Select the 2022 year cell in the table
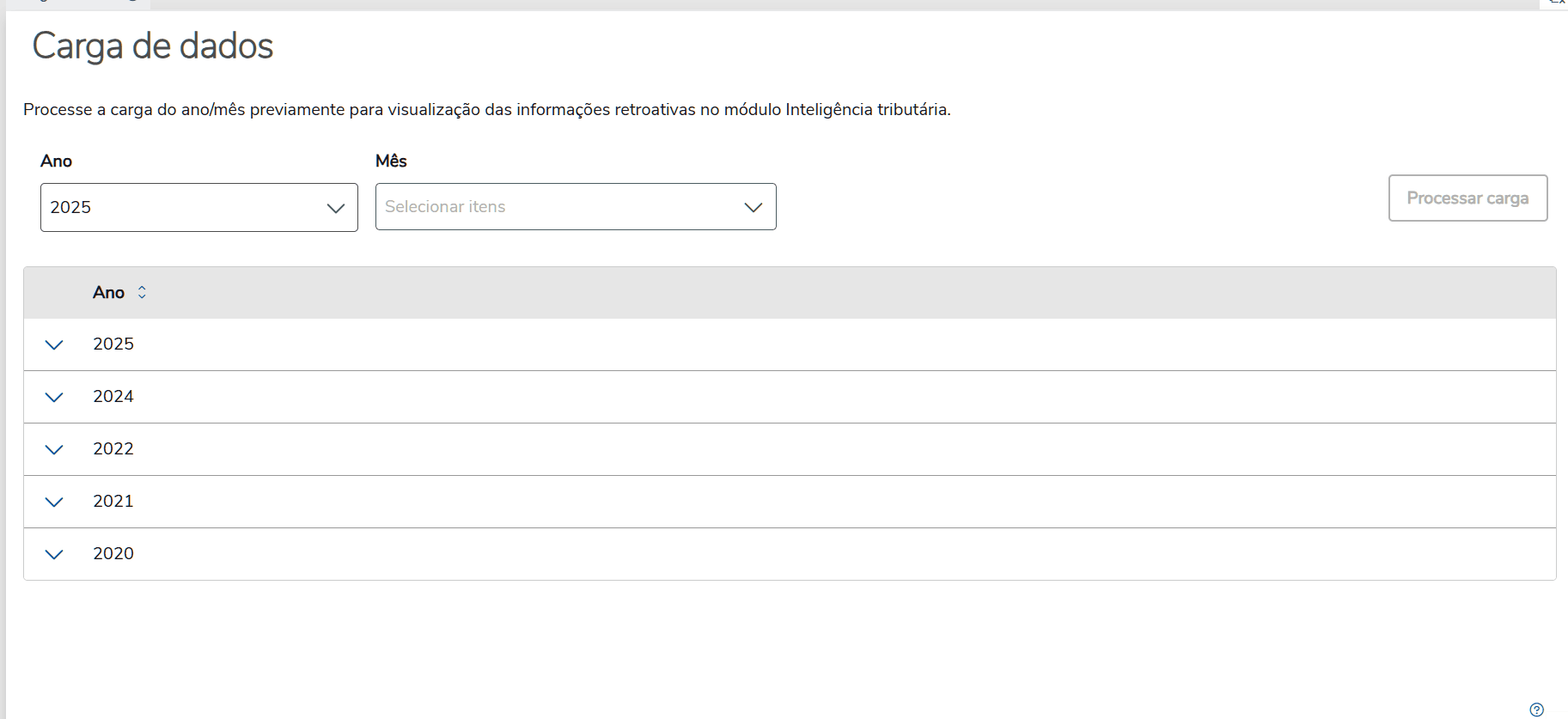Viewport: 1568px width, 719px height. coord(113,449)
